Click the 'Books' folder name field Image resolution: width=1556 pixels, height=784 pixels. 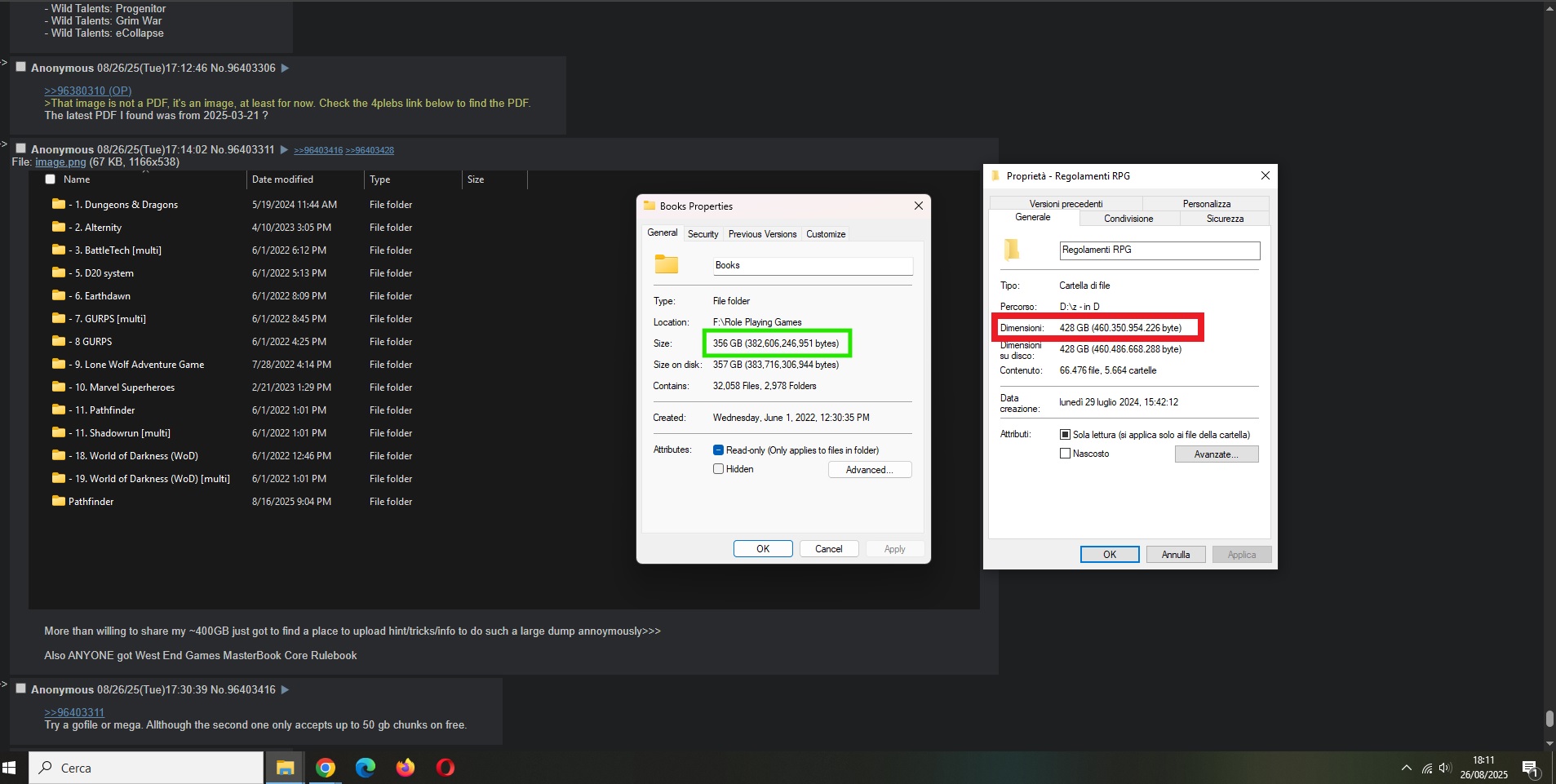813,265
